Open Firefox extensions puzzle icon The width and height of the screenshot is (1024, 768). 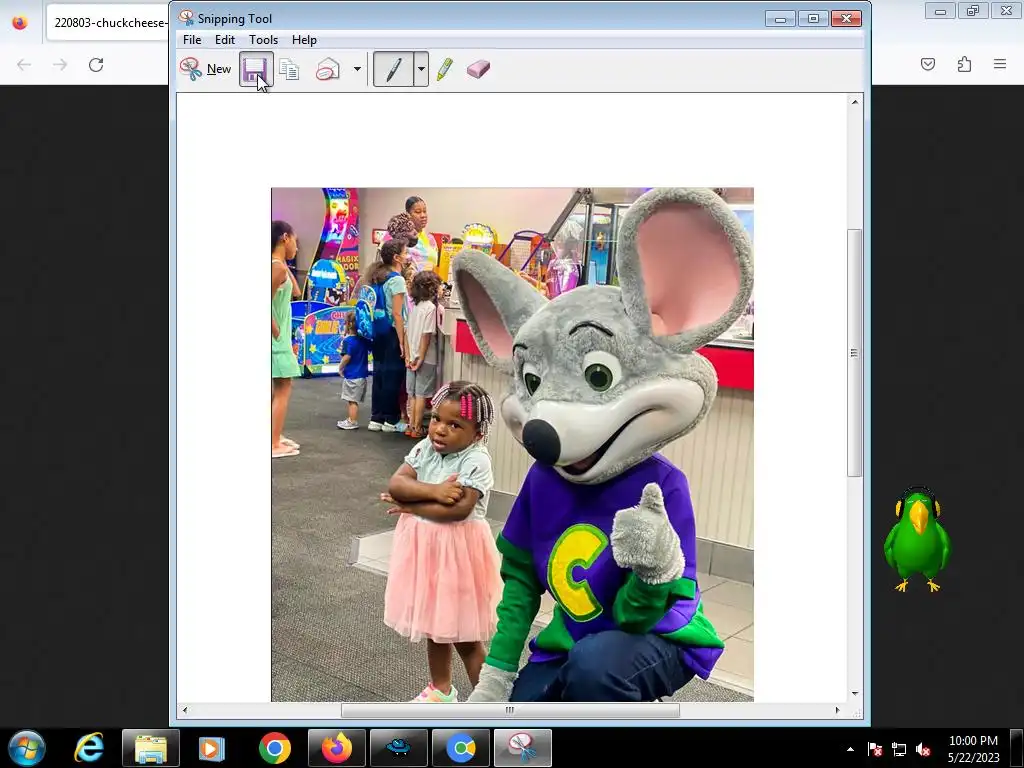tap(964, 64)
